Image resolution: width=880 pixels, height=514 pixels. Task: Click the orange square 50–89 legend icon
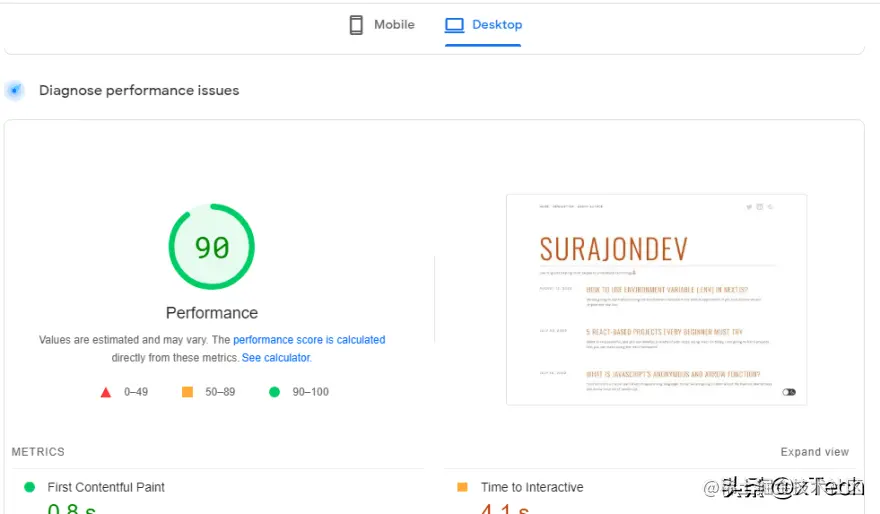tap(187, 392)
